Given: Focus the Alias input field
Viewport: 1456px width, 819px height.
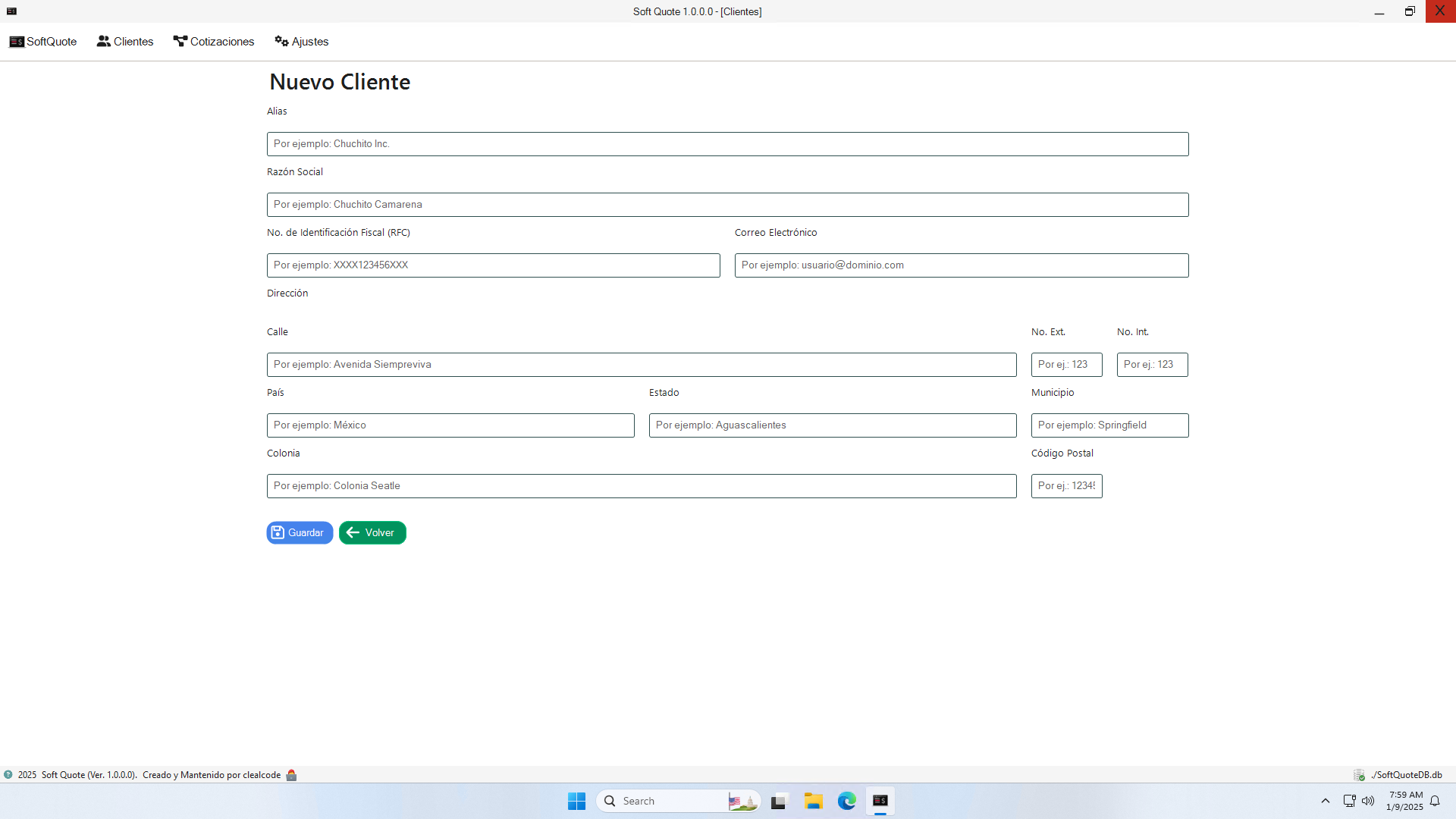Looking at the screenshot, I should click(727, 144).
